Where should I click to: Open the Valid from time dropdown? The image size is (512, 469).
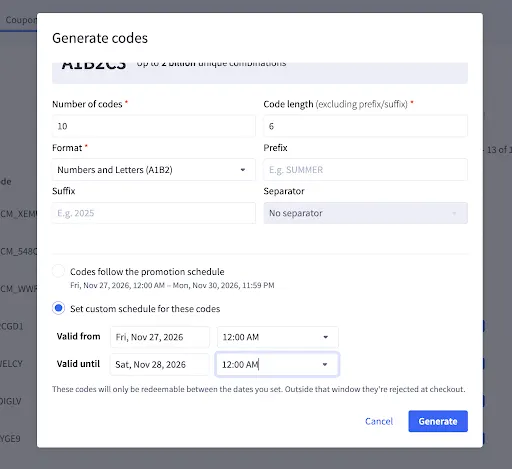[278, 337]
